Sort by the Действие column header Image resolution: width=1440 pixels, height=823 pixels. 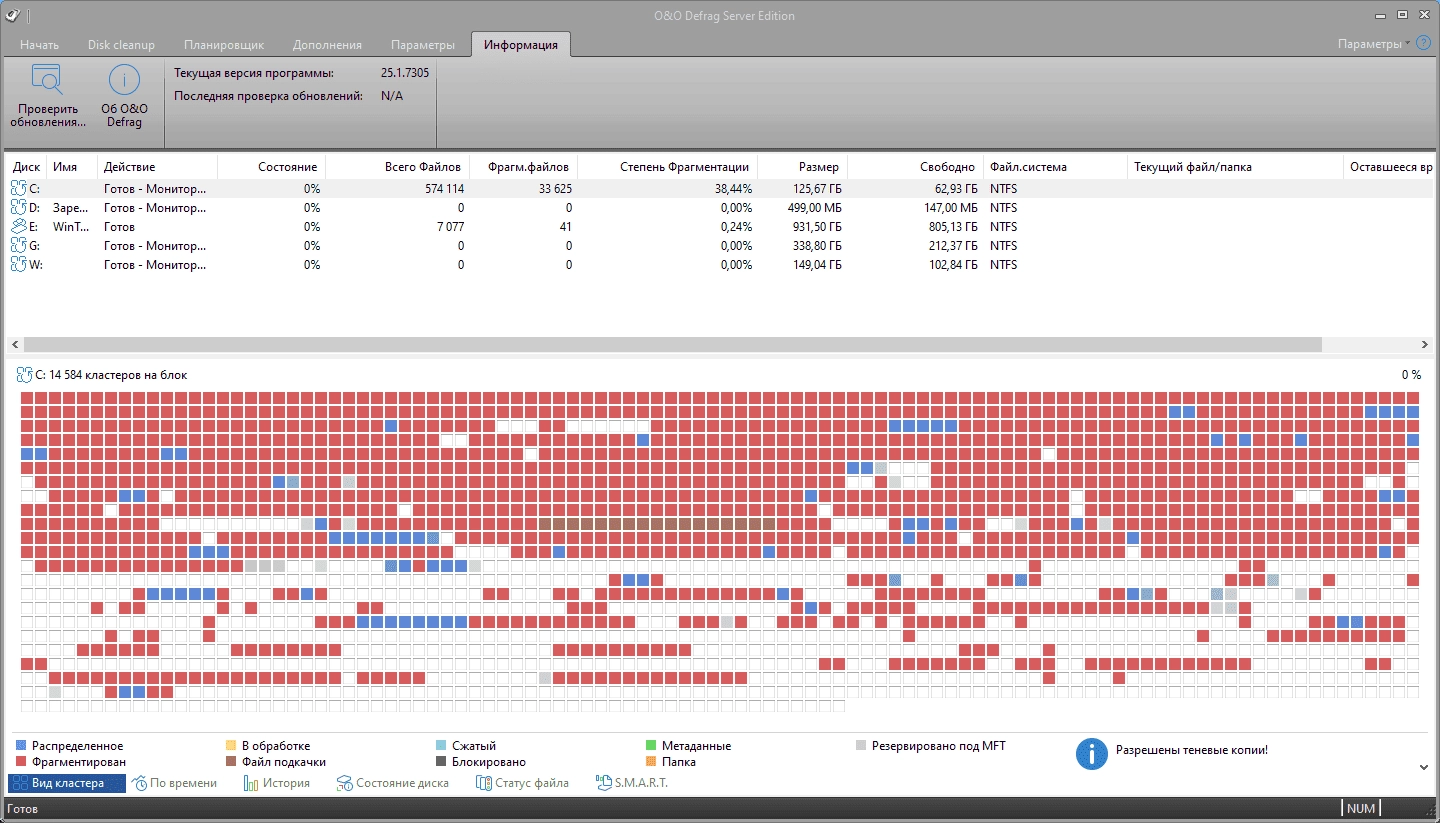(x=157, y=167)
